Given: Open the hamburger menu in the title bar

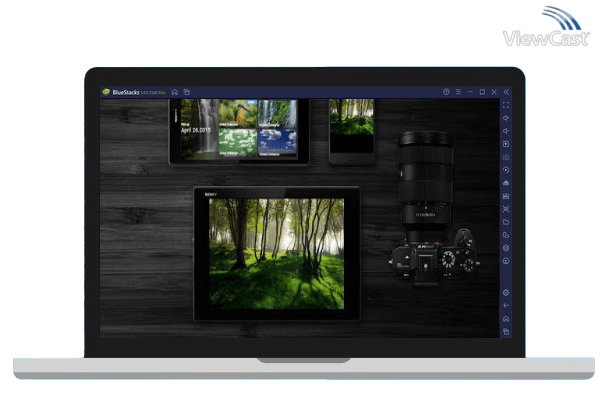Looking at the screenshot, I should coord(458,92).
